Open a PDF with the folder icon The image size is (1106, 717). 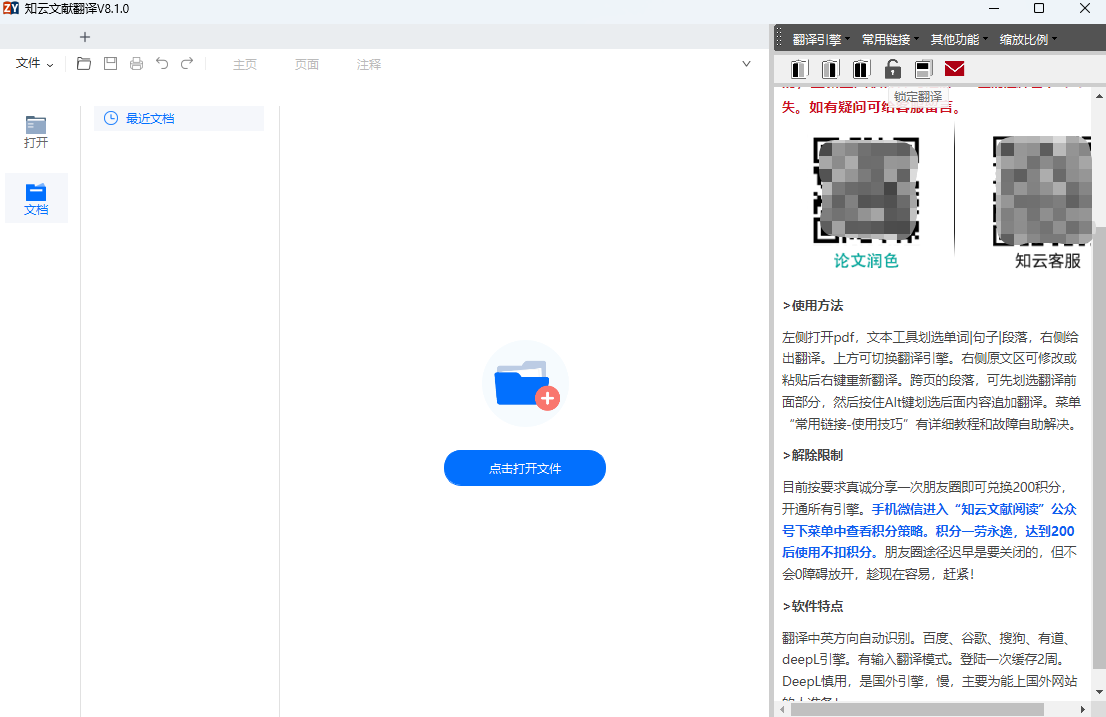84,63
